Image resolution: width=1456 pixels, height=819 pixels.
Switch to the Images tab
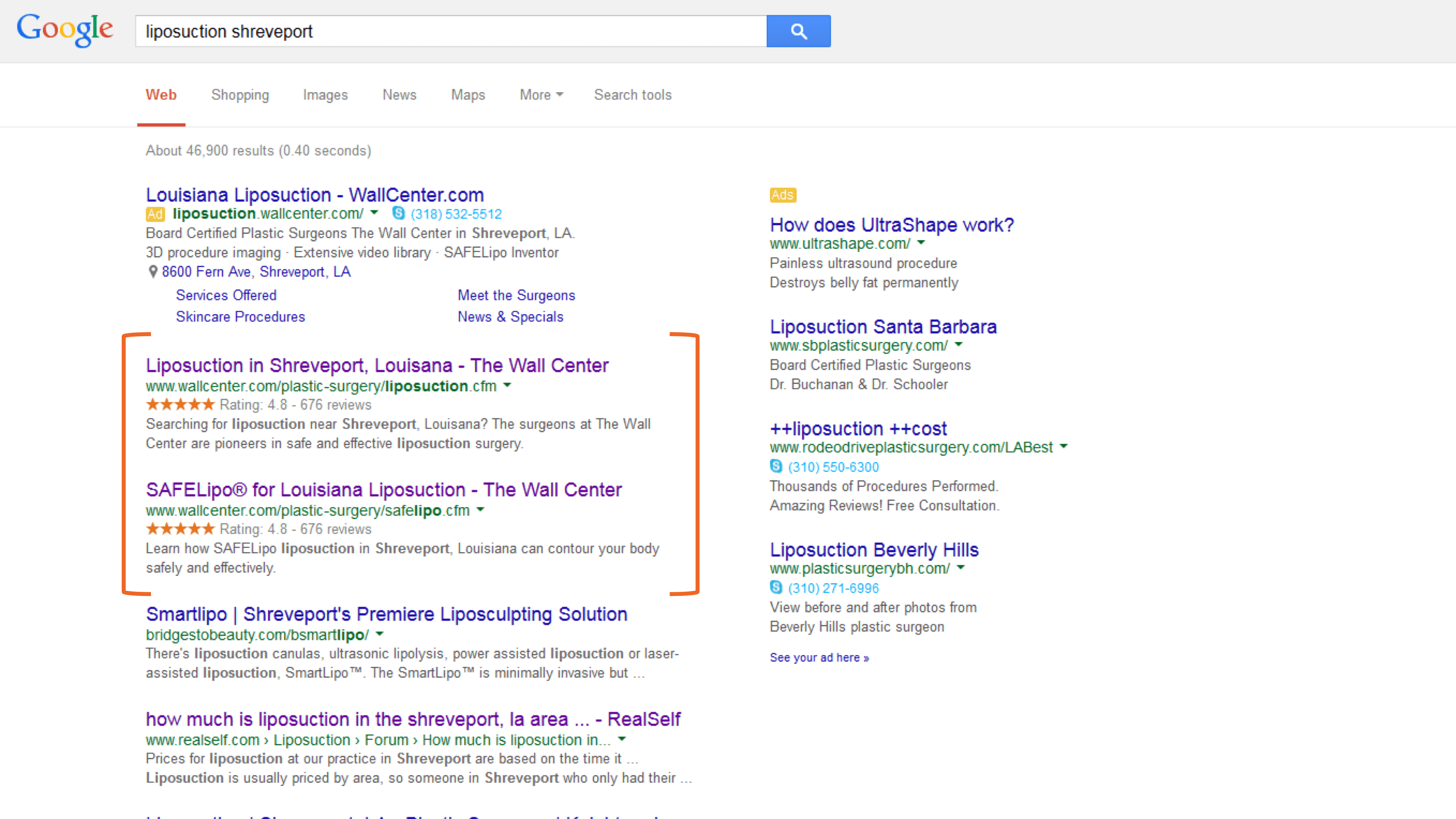325,95
